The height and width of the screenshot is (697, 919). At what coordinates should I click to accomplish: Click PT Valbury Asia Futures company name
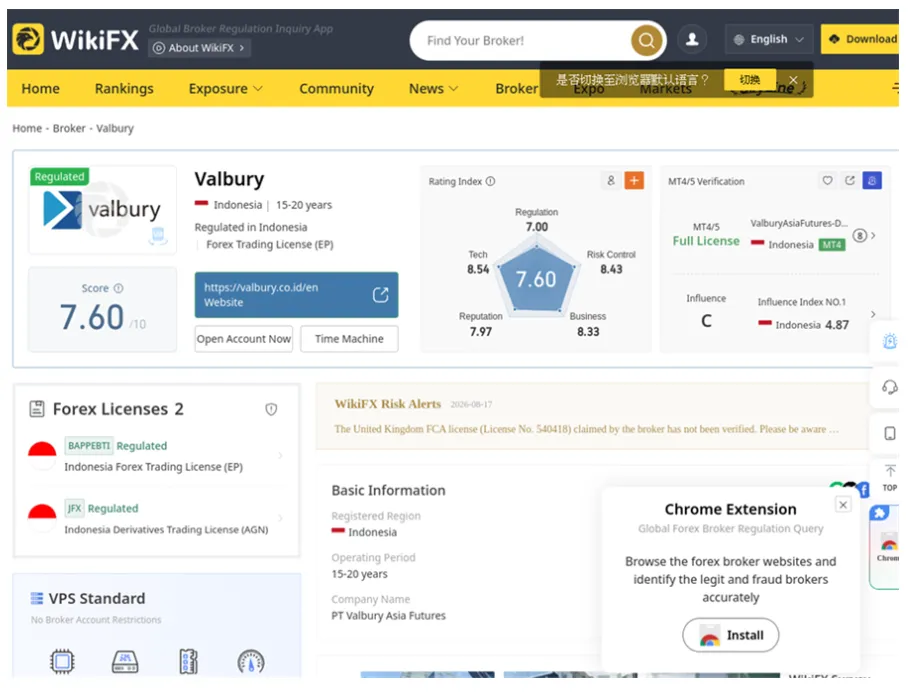[389, 616]
